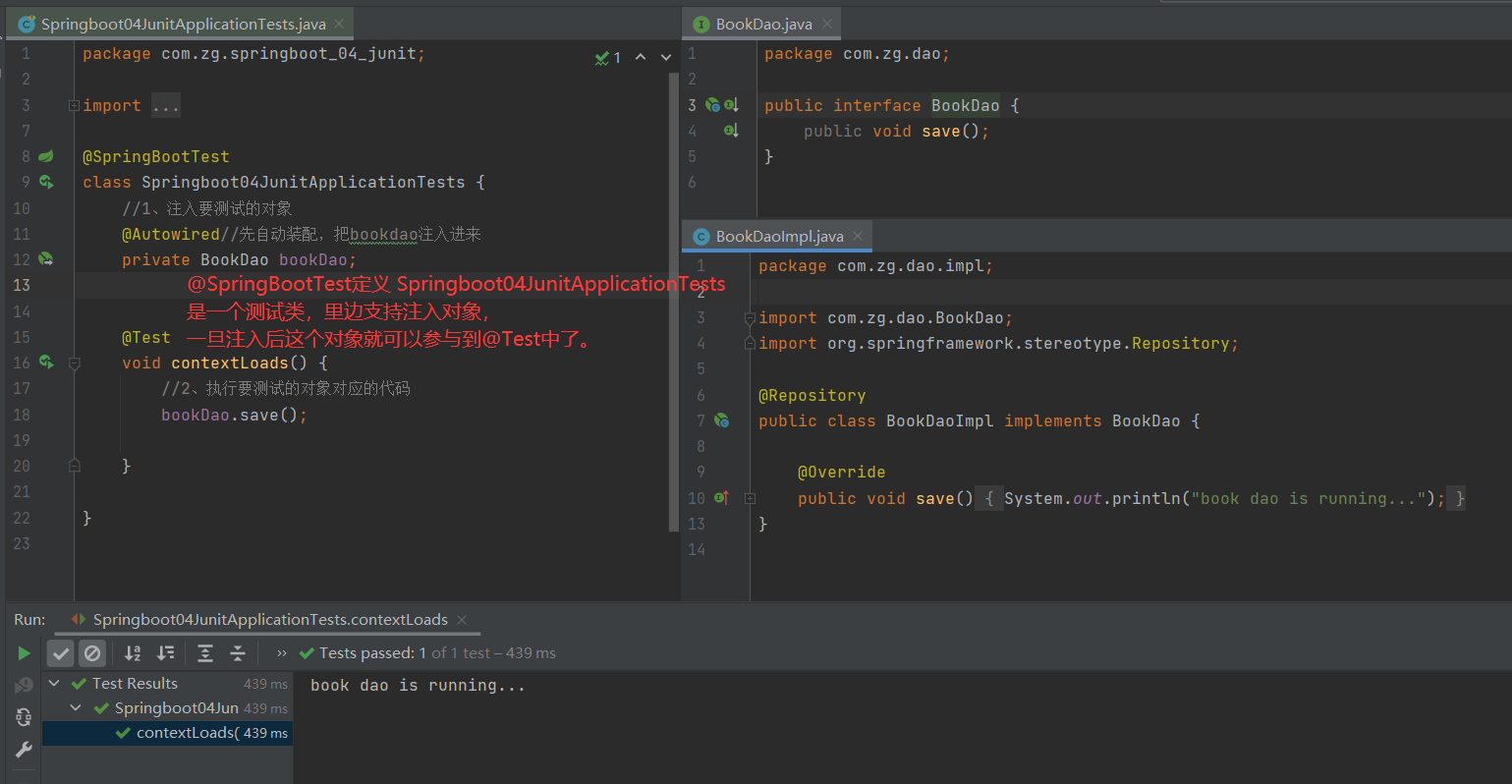Viewport: 1512px width, 784px height.
Task: Click autowired bean navigation gutter icon line 12
Action: (x=45, y=259)
